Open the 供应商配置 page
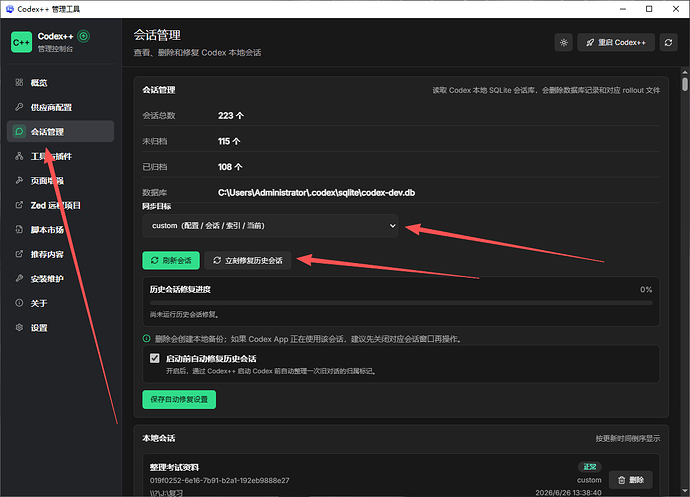Image resolution: width=690 pixels, height=497 pixels. click(60, 107)
